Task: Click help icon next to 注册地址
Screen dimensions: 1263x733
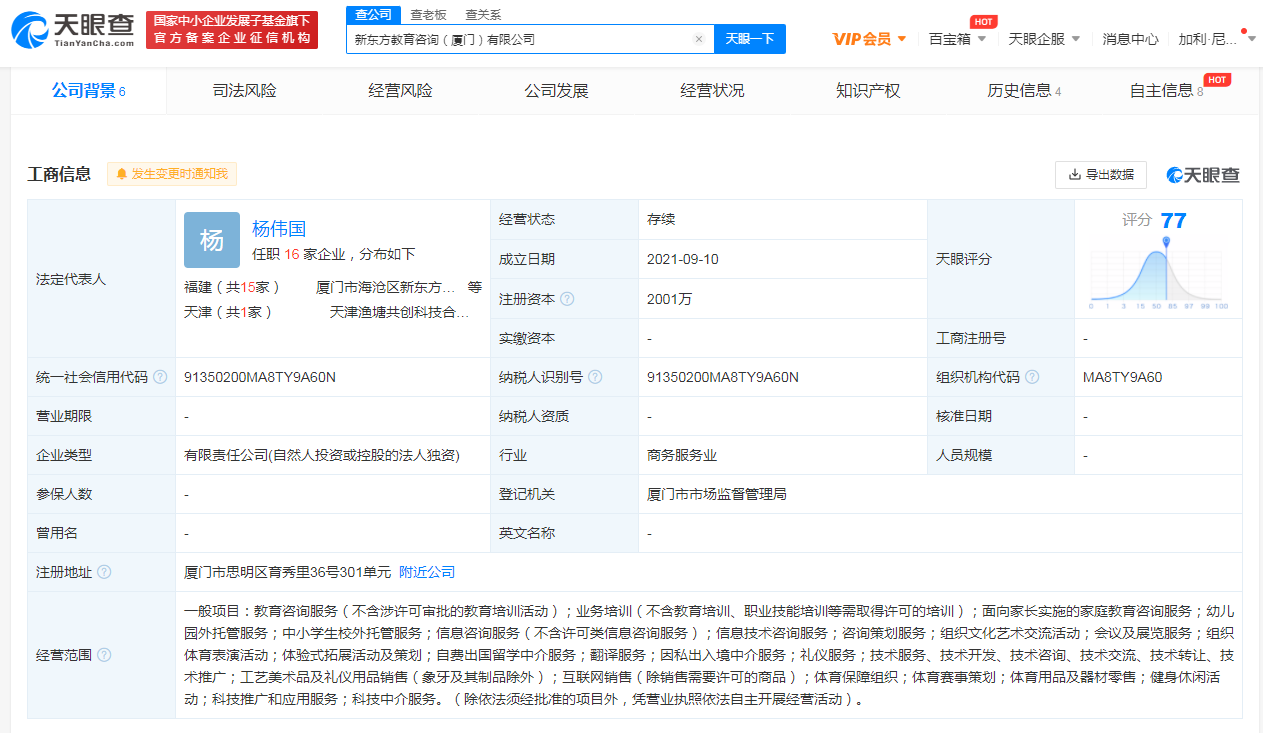Action: pos(104,573)
